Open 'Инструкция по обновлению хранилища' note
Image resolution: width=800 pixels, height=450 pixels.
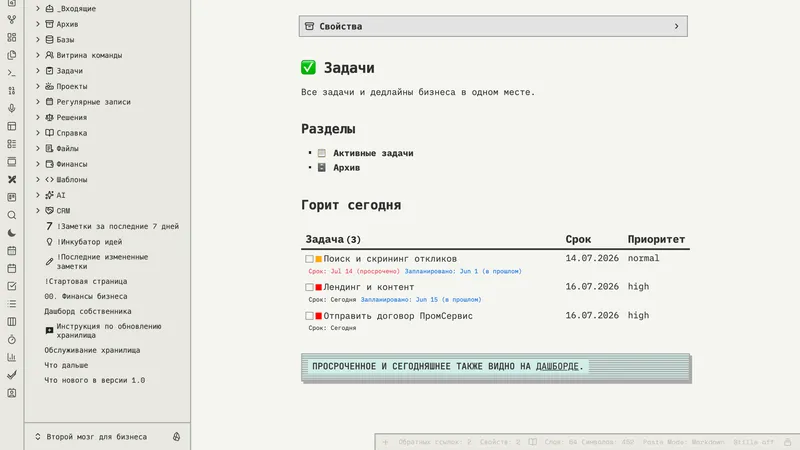click(x=109, y=331)
